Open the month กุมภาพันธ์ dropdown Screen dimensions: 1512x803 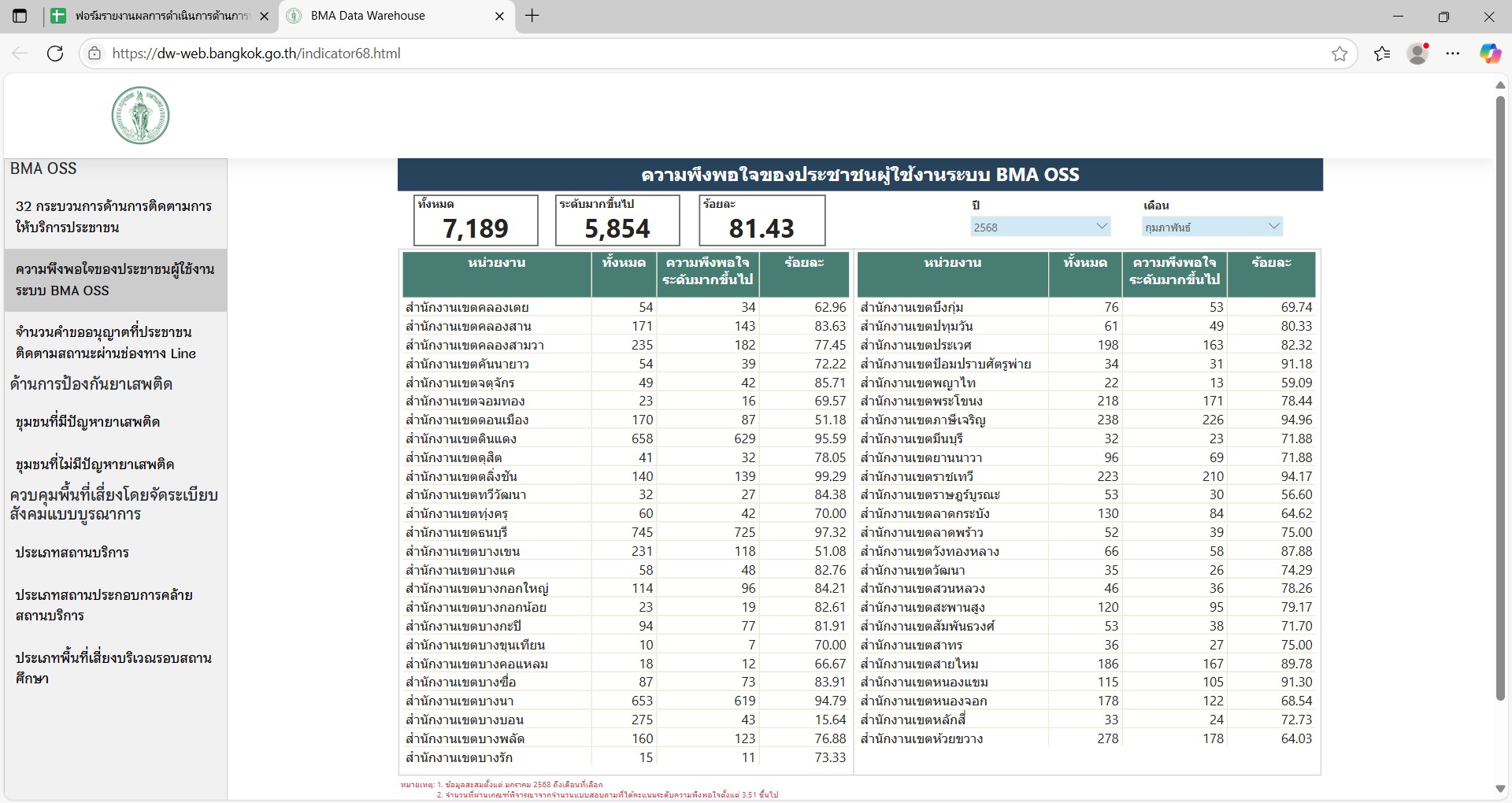point(1212,227)
